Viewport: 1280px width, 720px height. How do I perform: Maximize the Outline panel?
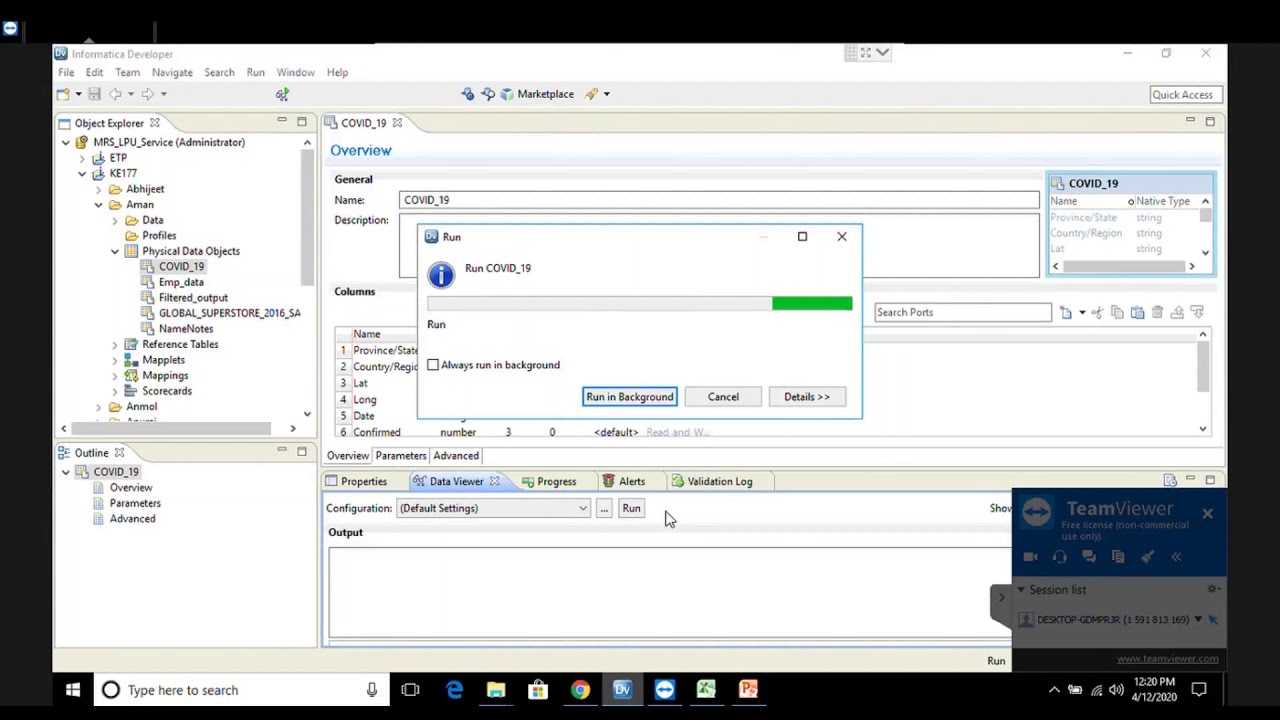tap(302, 451)
